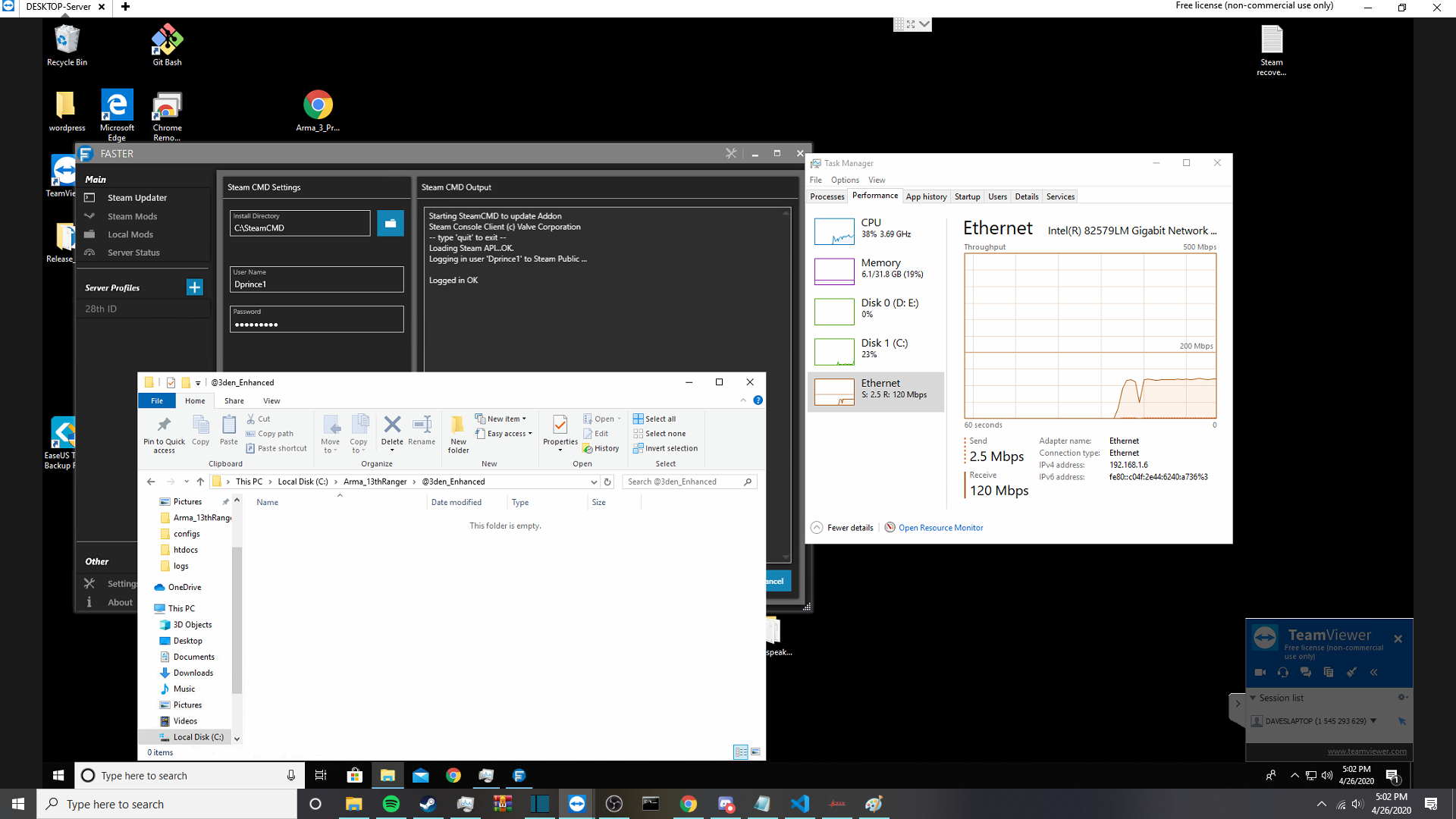Viewport: 1456px width, 819px height.
Task: Switch to the App history tab
Action: pos(926,196)
